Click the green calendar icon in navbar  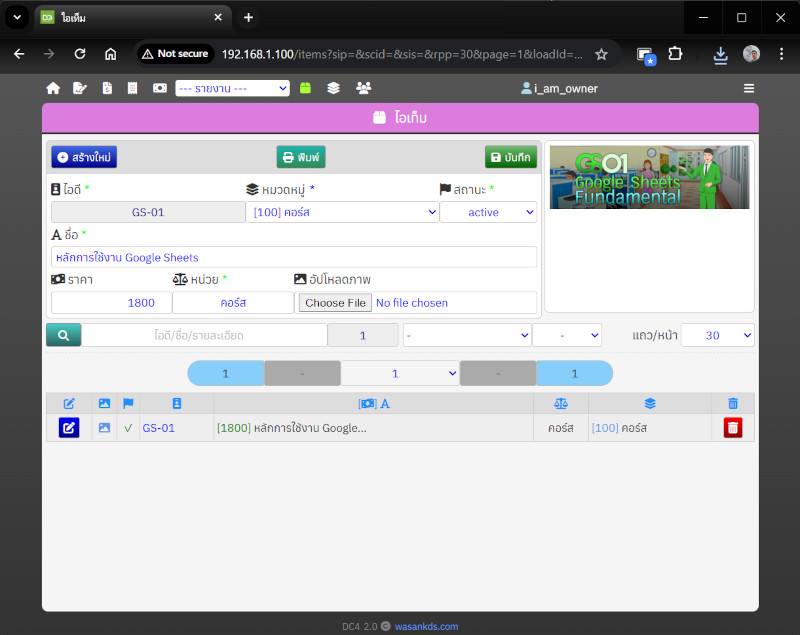305,88
